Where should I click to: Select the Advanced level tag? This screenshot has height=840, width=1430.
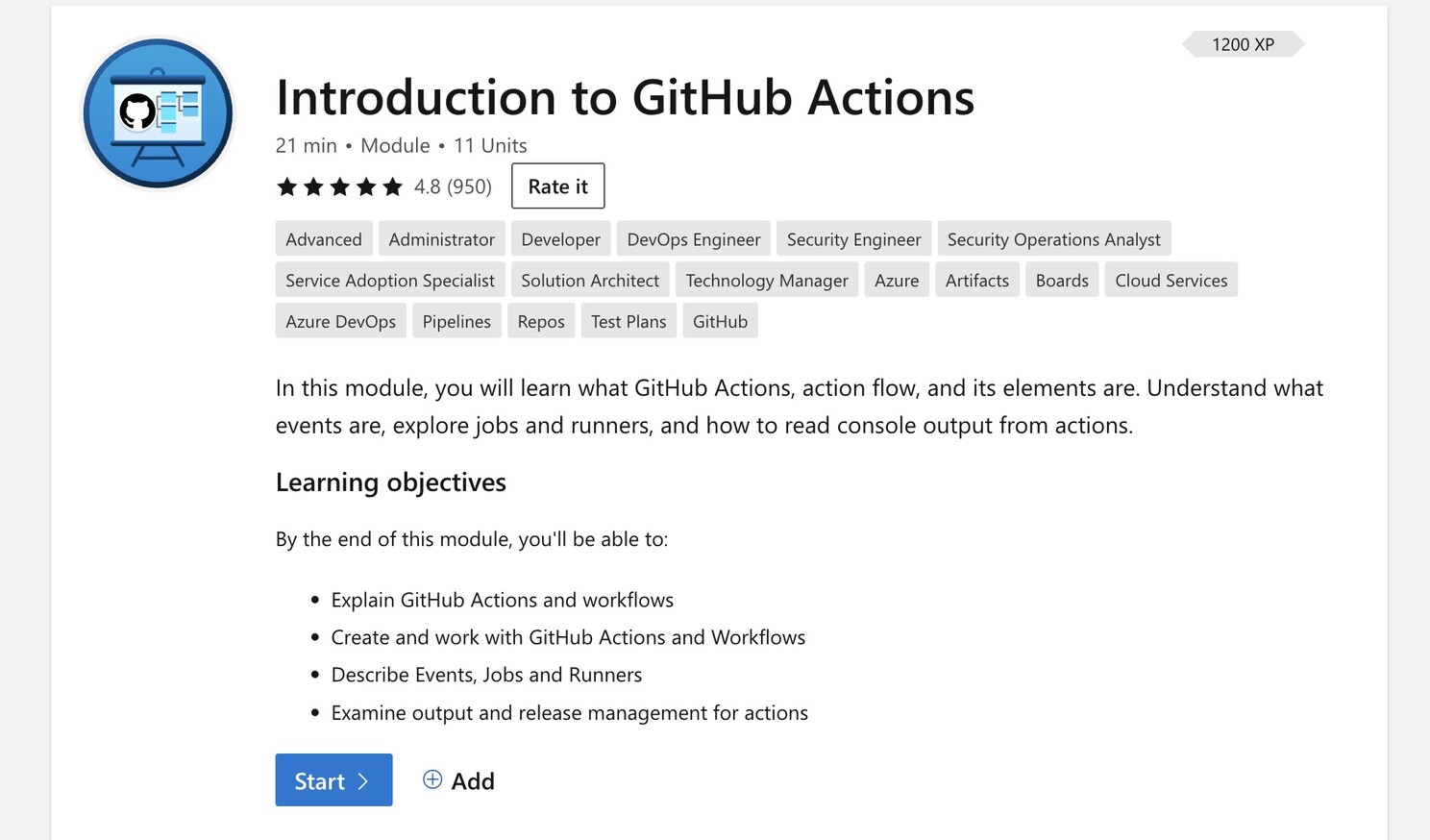click(324, 239)
